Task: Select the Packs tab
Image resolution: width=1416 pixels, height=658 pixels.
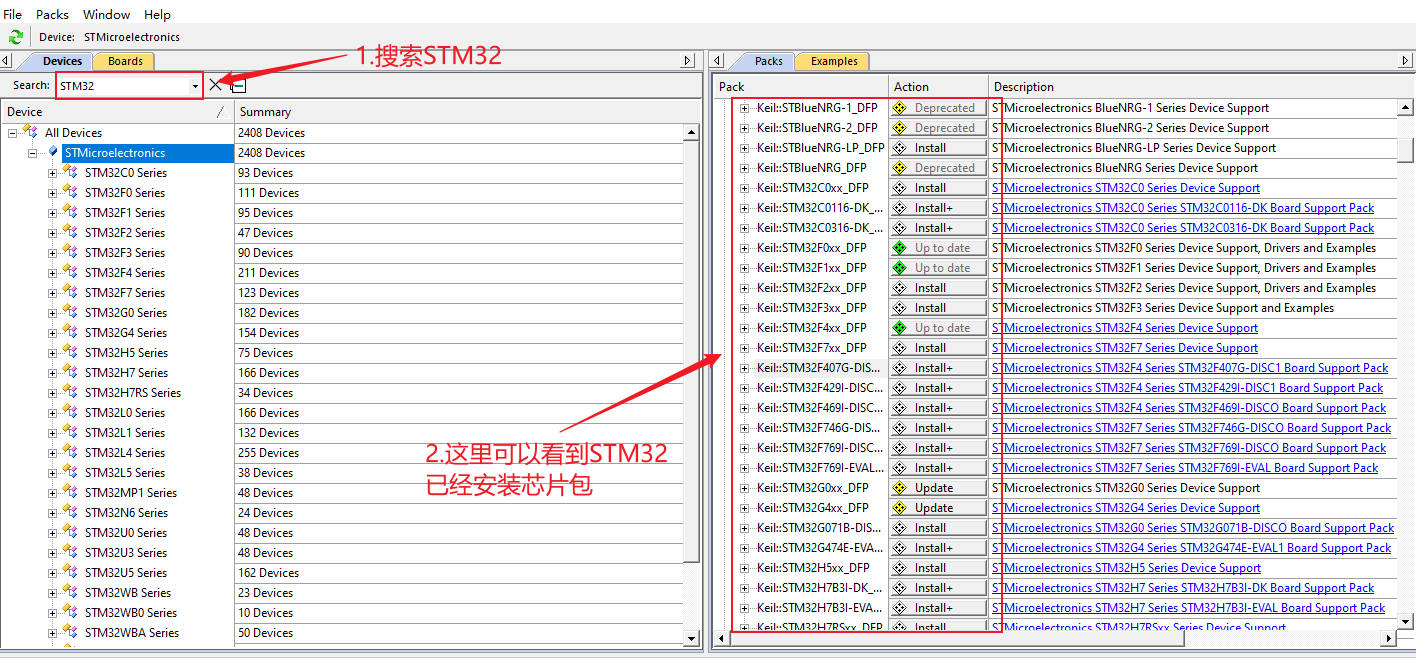Action: coord(768,61)
